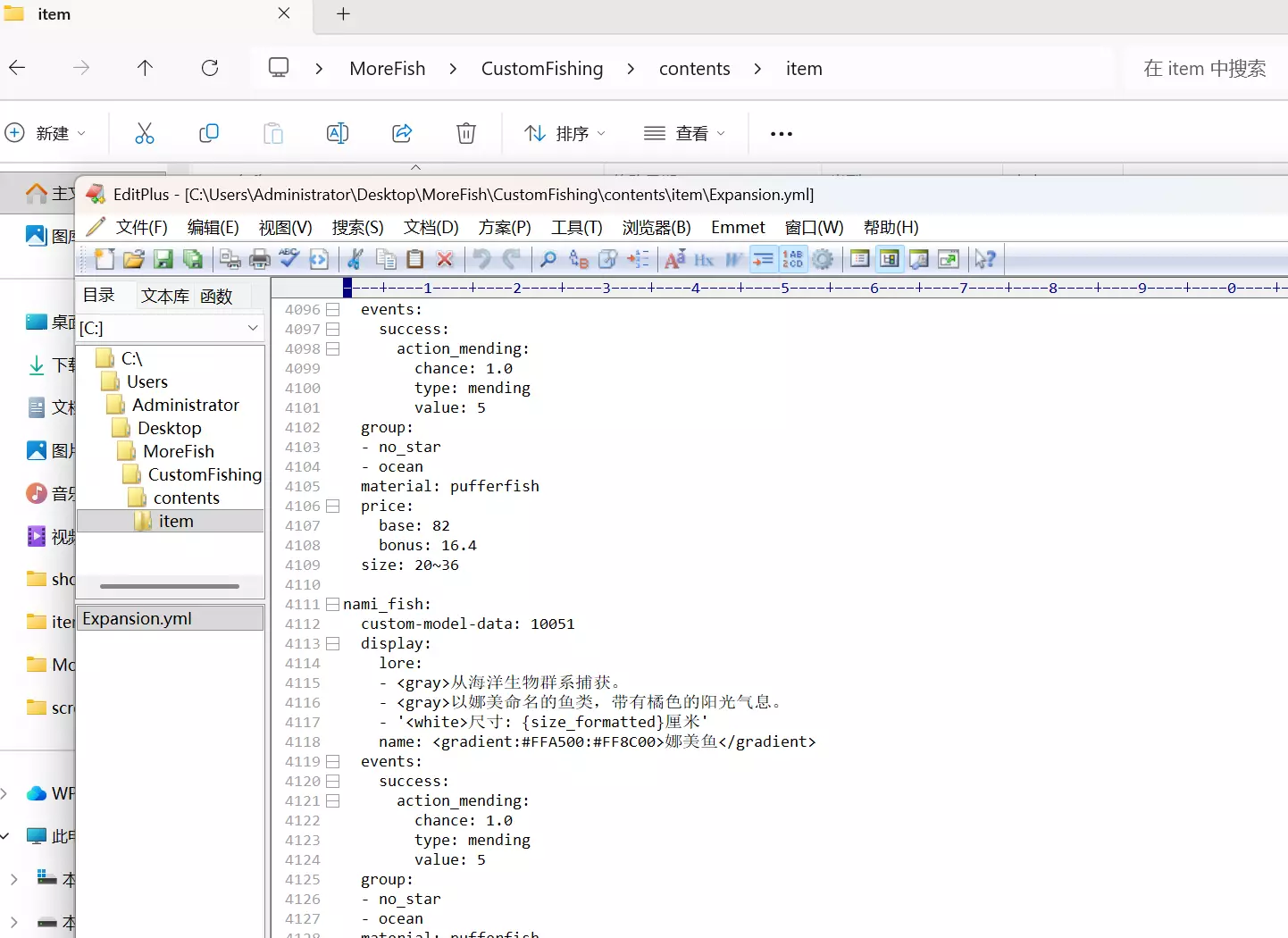Navigate to CustomFishing in Explorer breadcrumb
Screen dimensions: 1288x938
(x=542, y=69)
